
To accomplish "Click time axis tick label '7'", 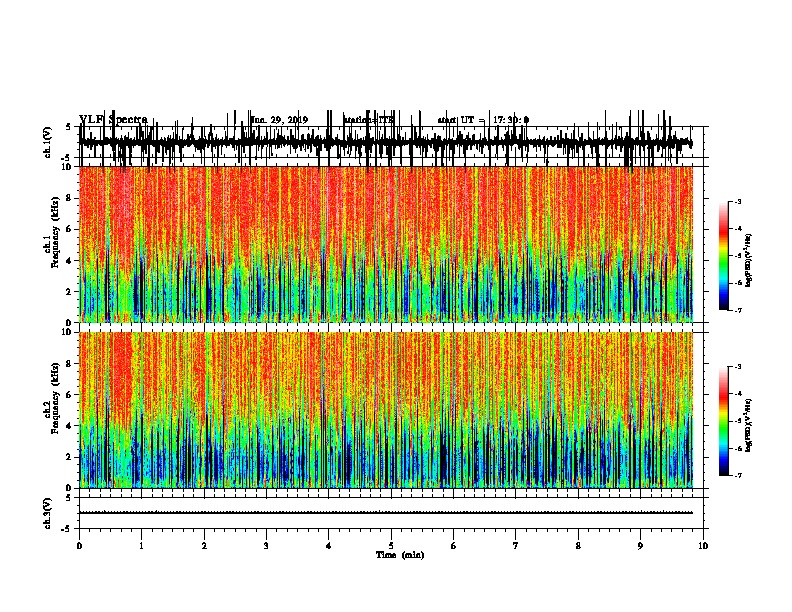I will pos(516,546).
